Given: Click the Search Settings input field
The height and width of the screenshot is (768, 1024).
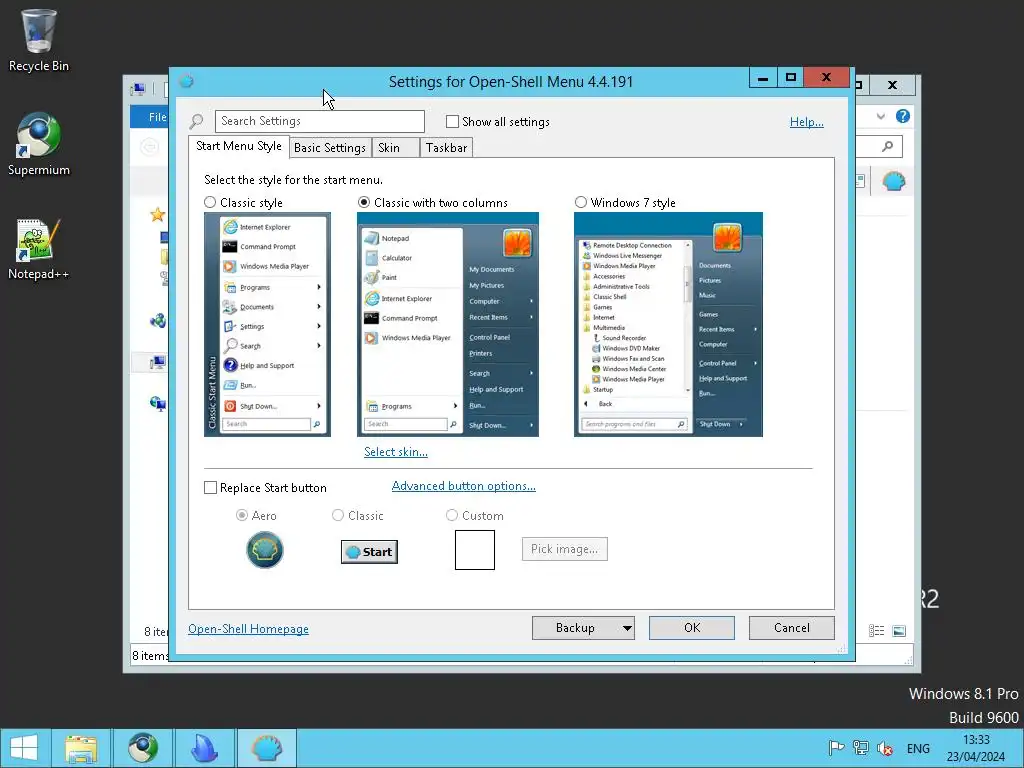Looking at the screenshot, I should pos(319,121).
